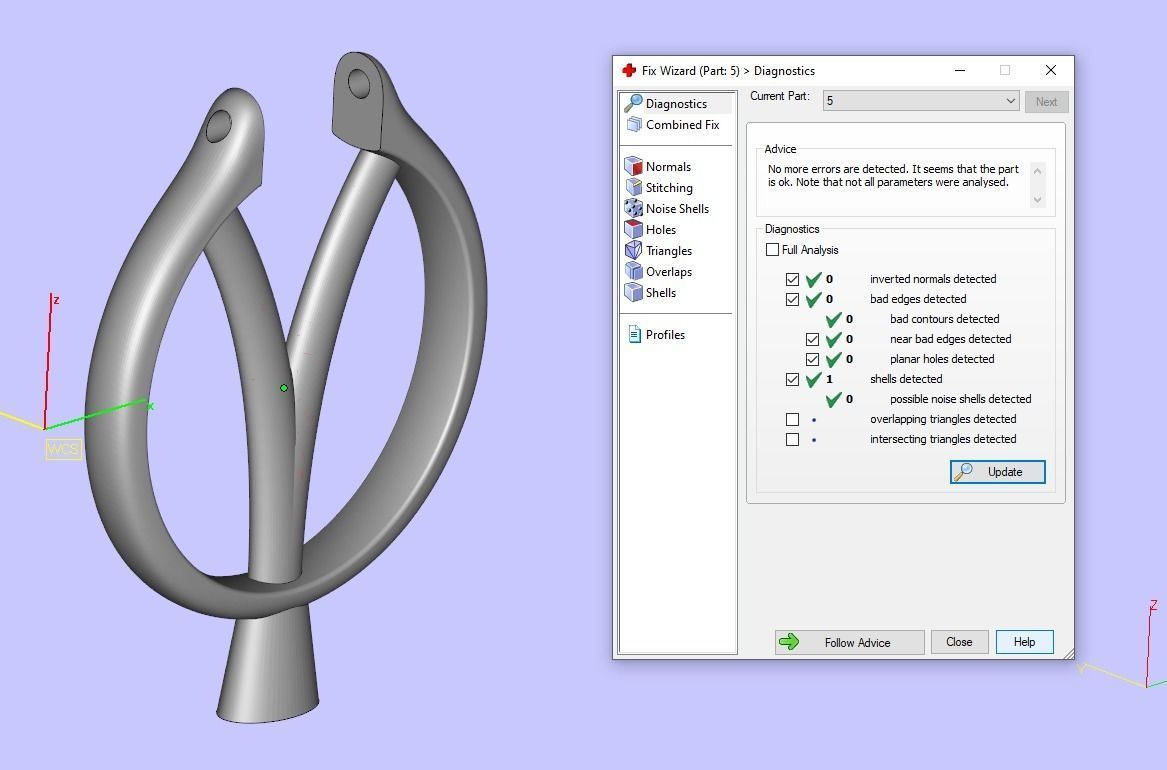Select the Normals repair tool
Screen dimensions: 1167x770
pyautogui.click(x=659, y=167)
